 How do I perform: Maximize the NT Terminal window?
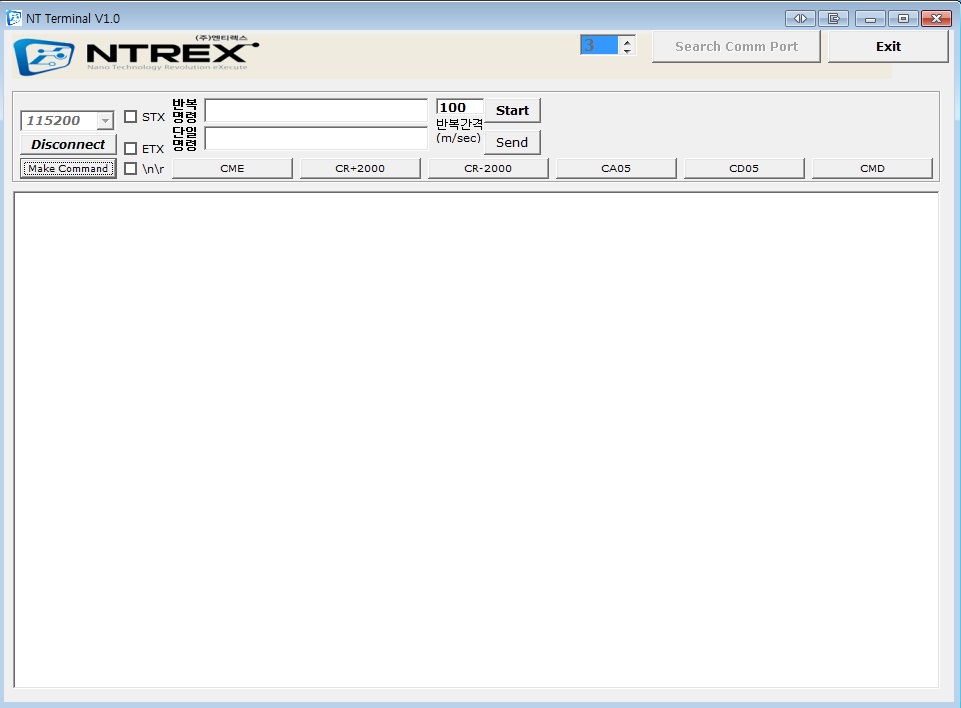click(x=903, y=18)
